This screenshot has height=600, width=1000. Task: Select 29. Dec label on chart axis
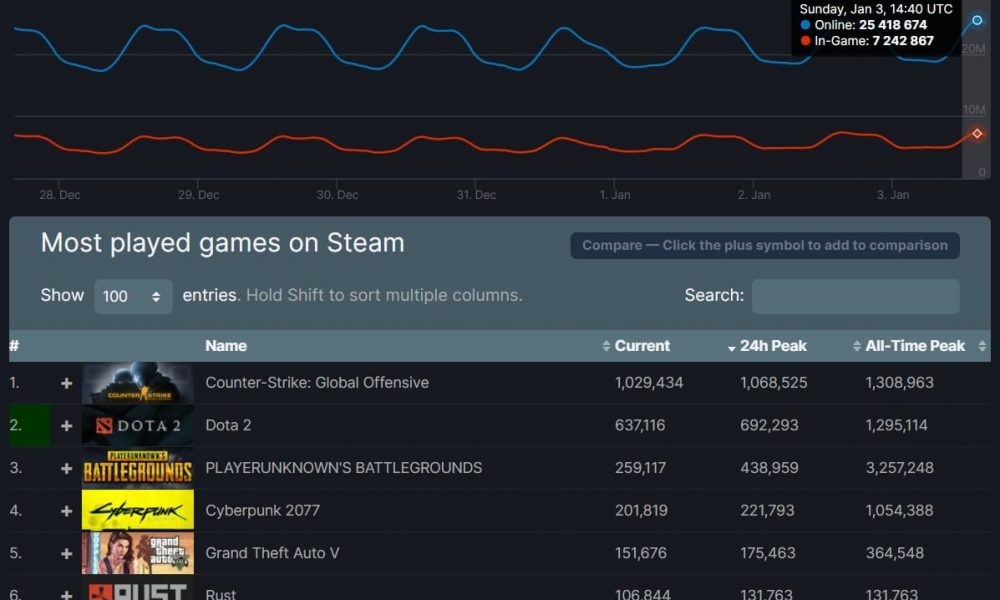pyautogui.click(x=198, y=195)
